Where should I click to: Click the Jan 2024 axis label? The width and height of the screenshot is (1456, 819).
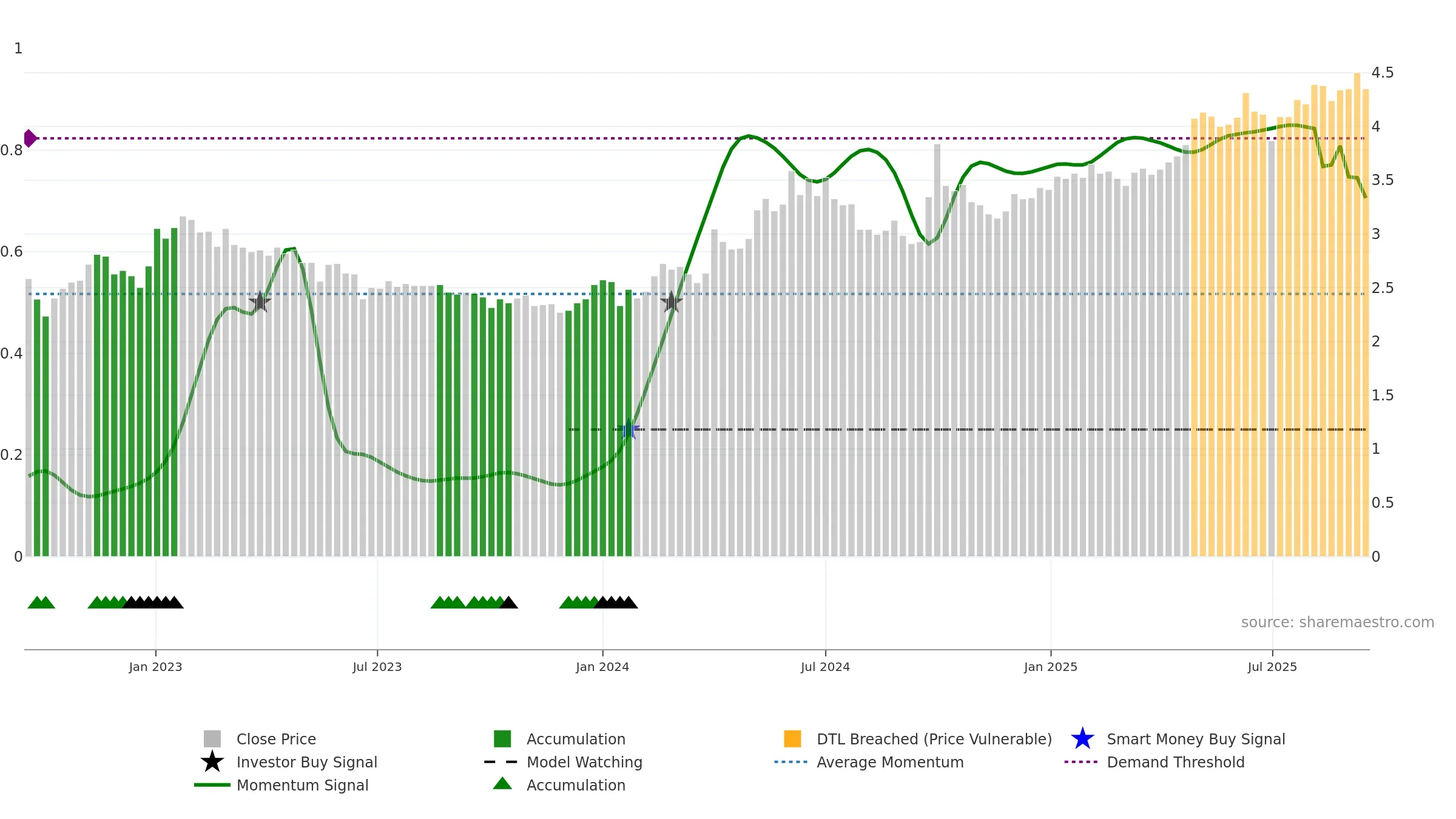pyautogui.click(x=602, y=667)
